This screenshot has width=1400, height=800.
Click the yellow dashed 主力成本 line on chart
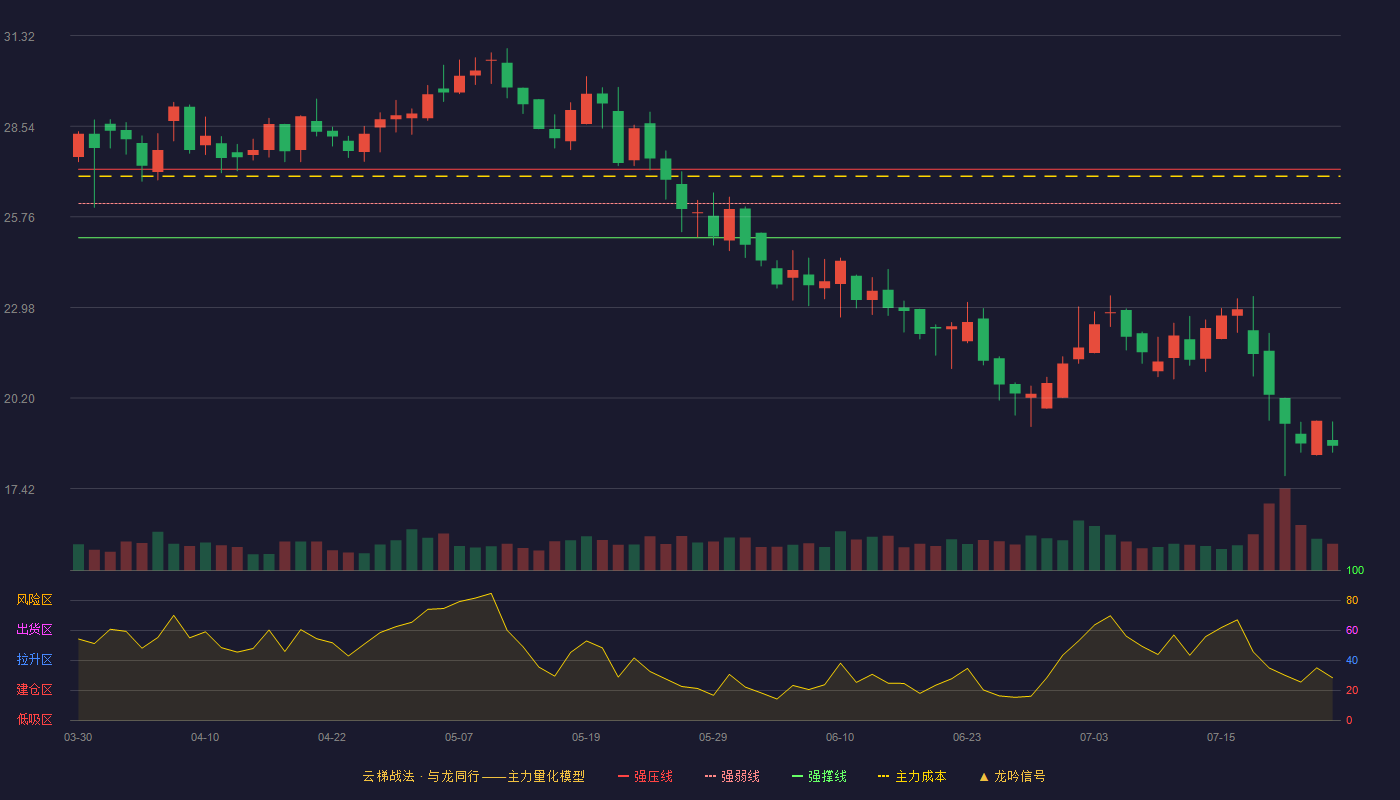[x=709, y=176]
